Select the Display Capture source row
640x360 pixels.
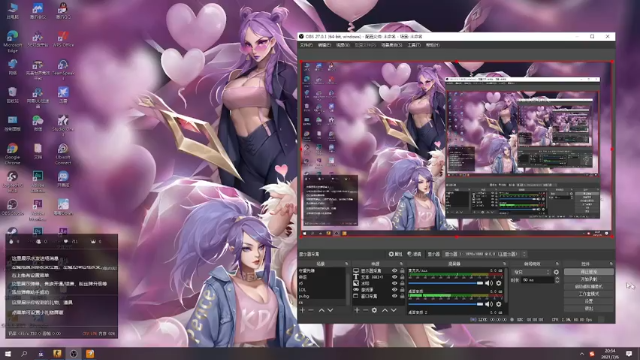pyautogui.click(x=378, y=271)
